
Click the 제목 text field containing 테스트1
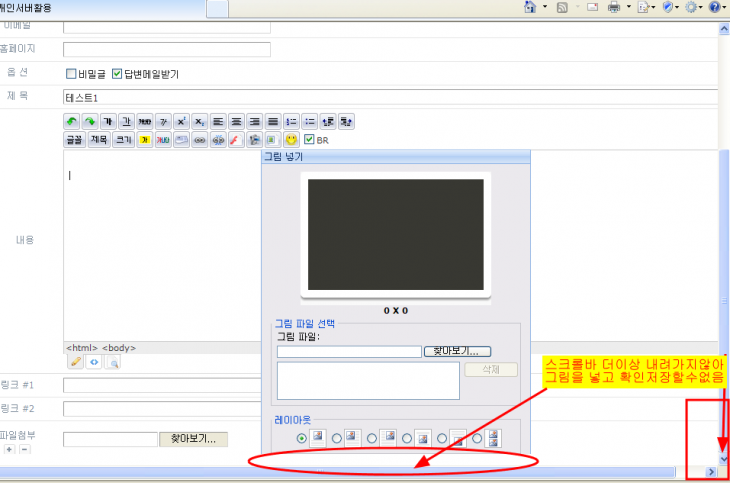click(x=390, y=97)
